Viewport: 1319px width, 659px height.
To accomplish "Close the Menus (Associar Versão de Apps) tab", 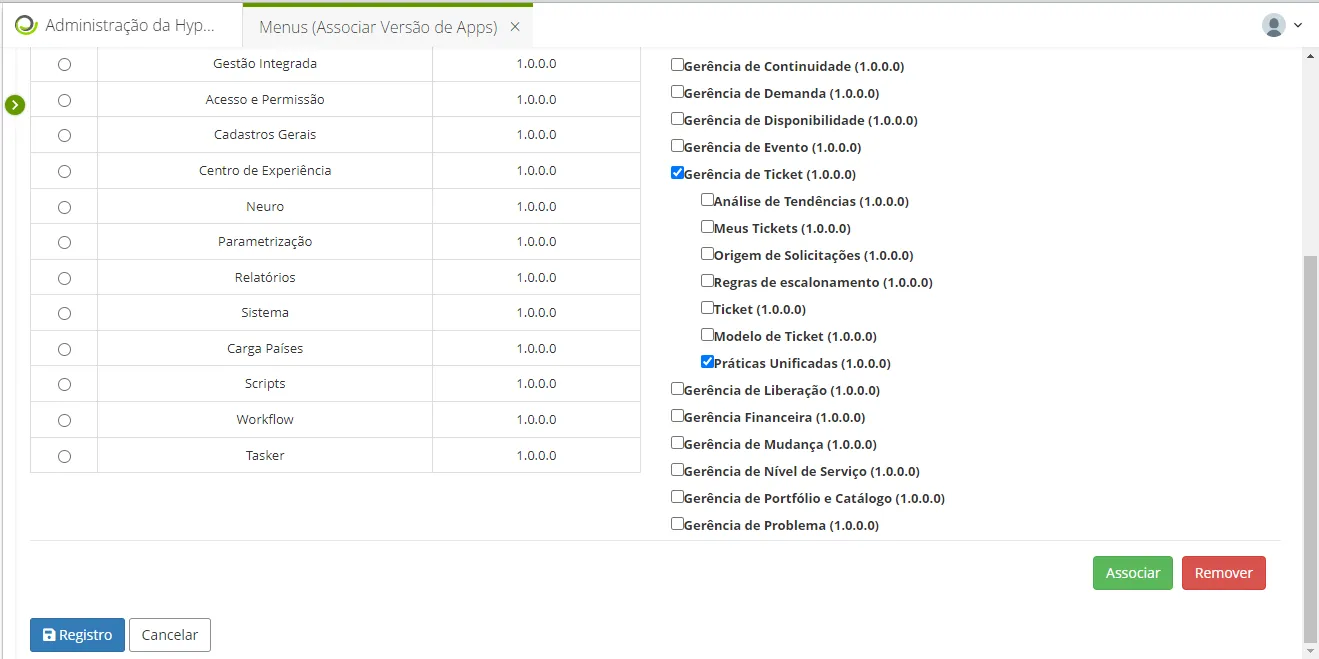I will 515,27.
